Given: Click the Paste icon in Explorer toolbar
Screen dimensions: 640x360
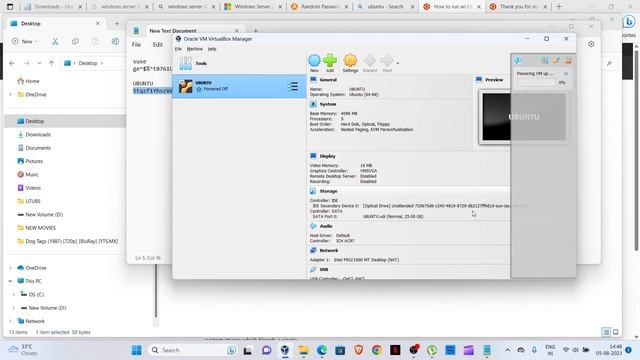Looking at the screenshot, I should 95,41.
